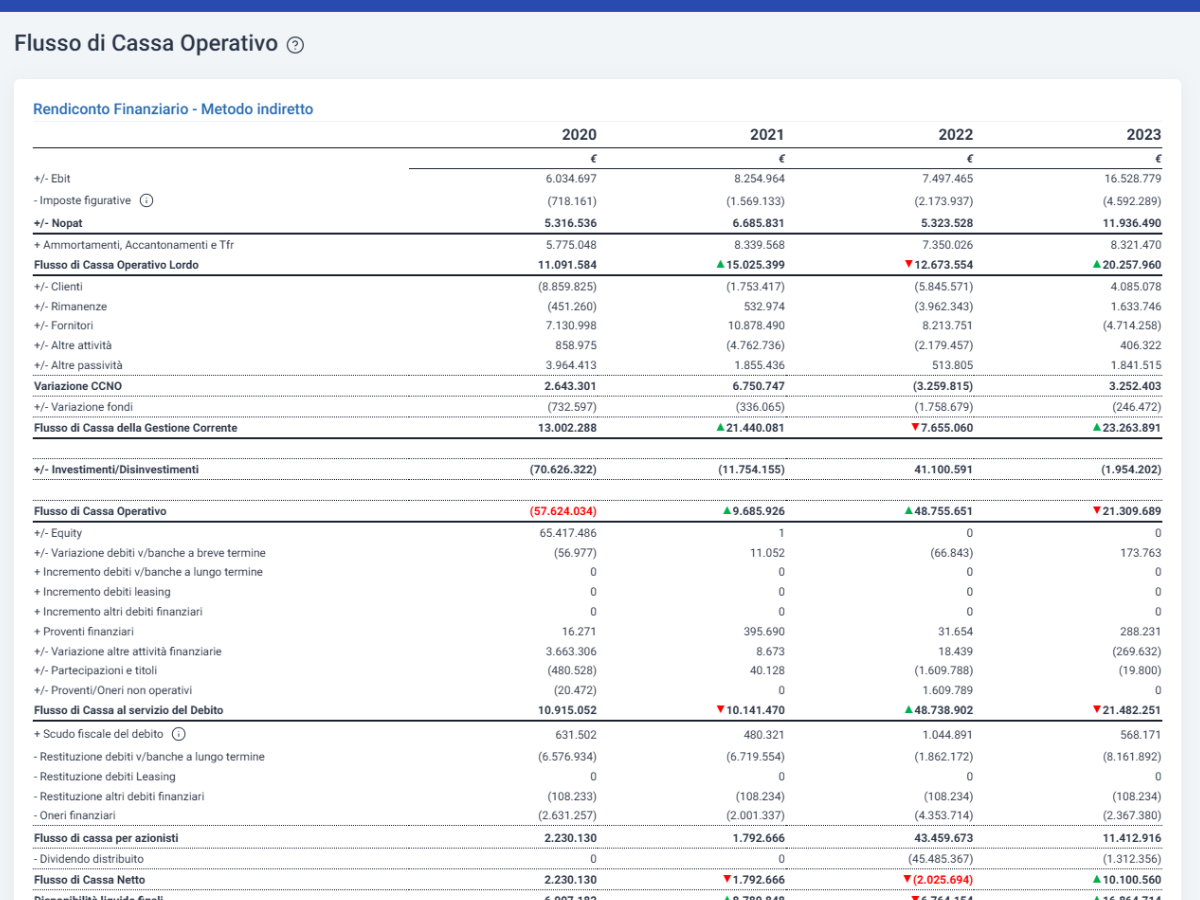Viewport: 1200px width, 900px height.
Task: Click the red down arrow beside 12.673.554
Action: point(908,264)
